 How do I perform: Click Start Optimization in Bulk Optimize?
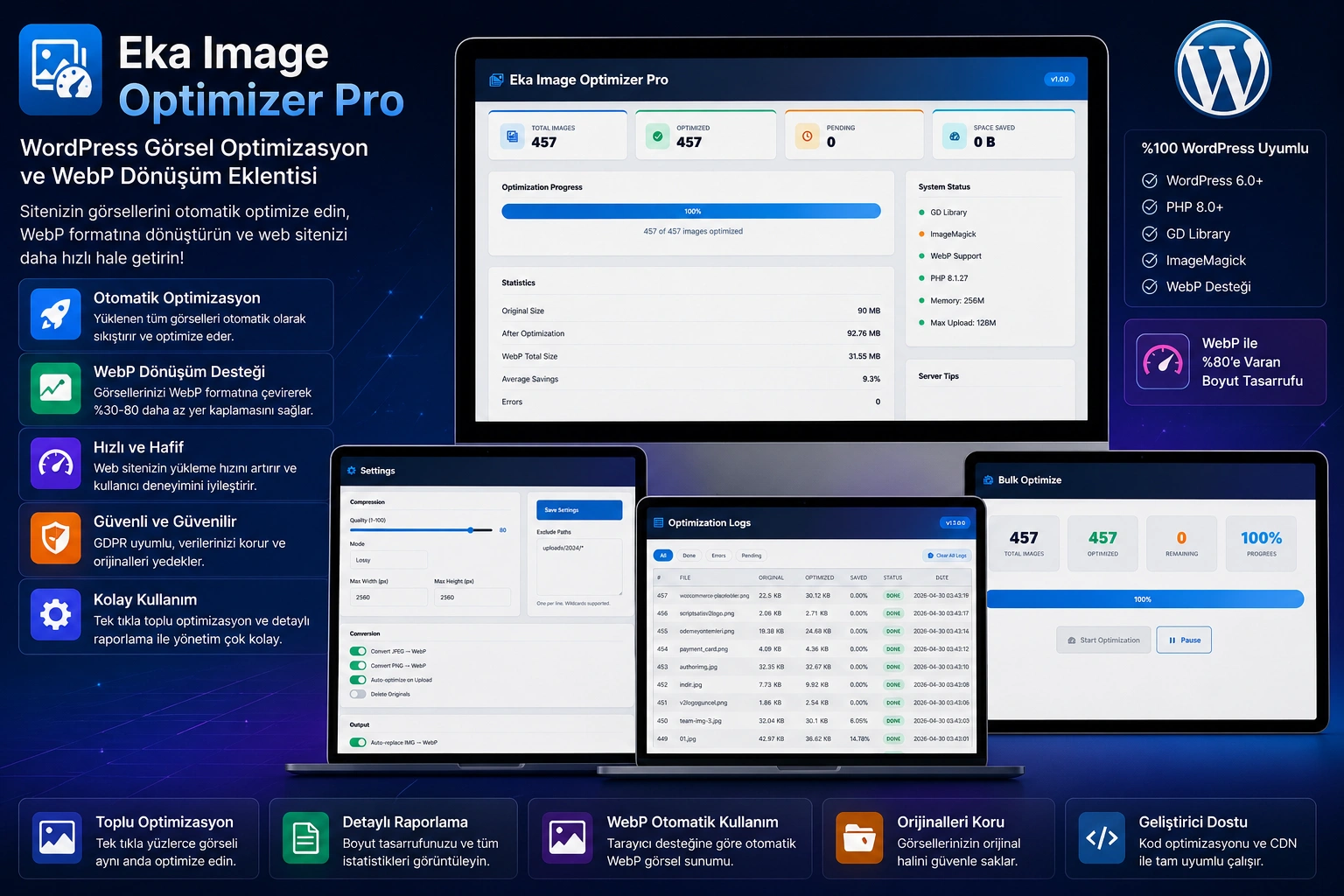click(x=1103, y=640)
